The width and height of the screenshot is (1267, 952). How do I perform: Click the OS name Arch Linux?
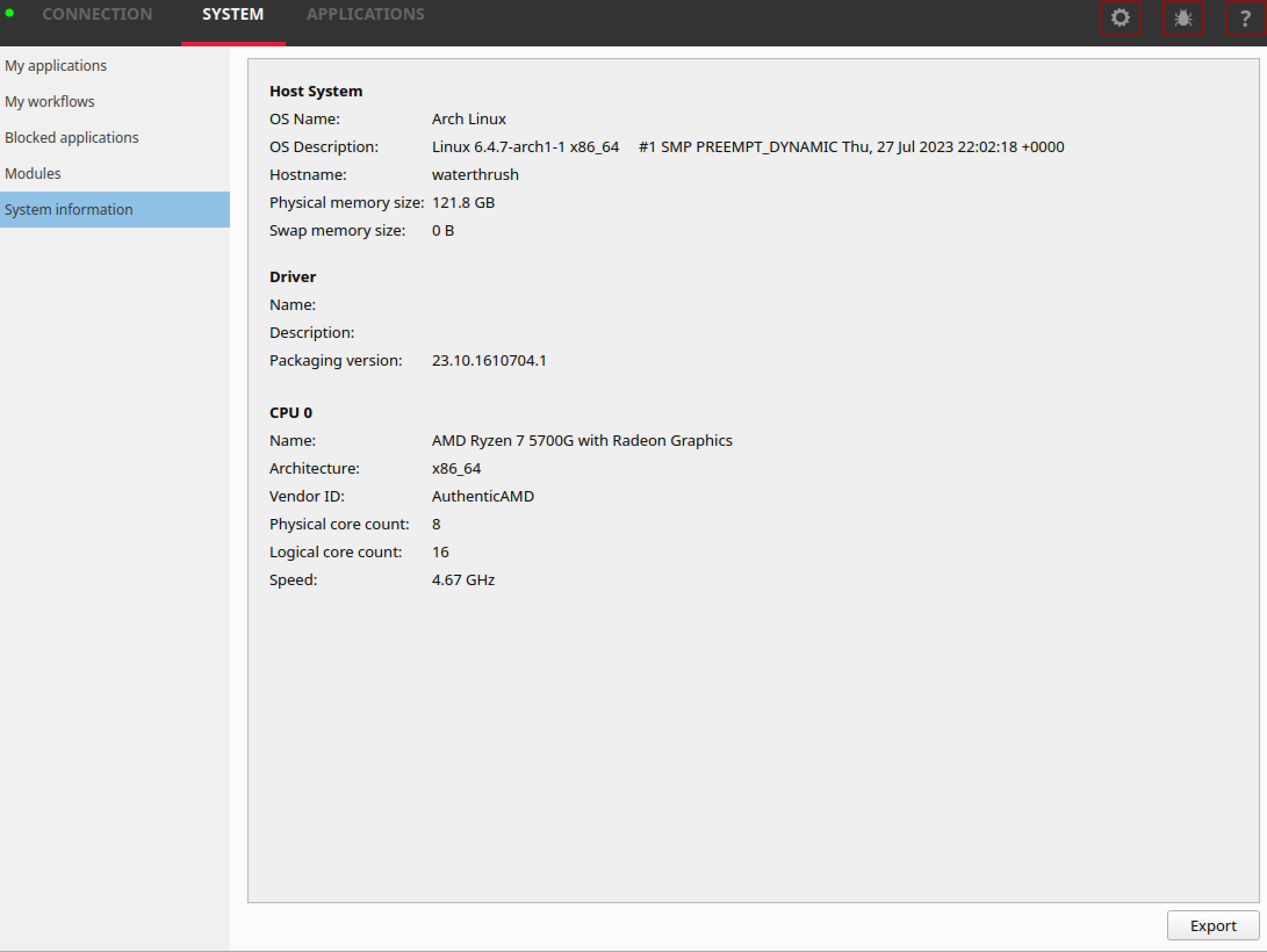tap(468, 118)
